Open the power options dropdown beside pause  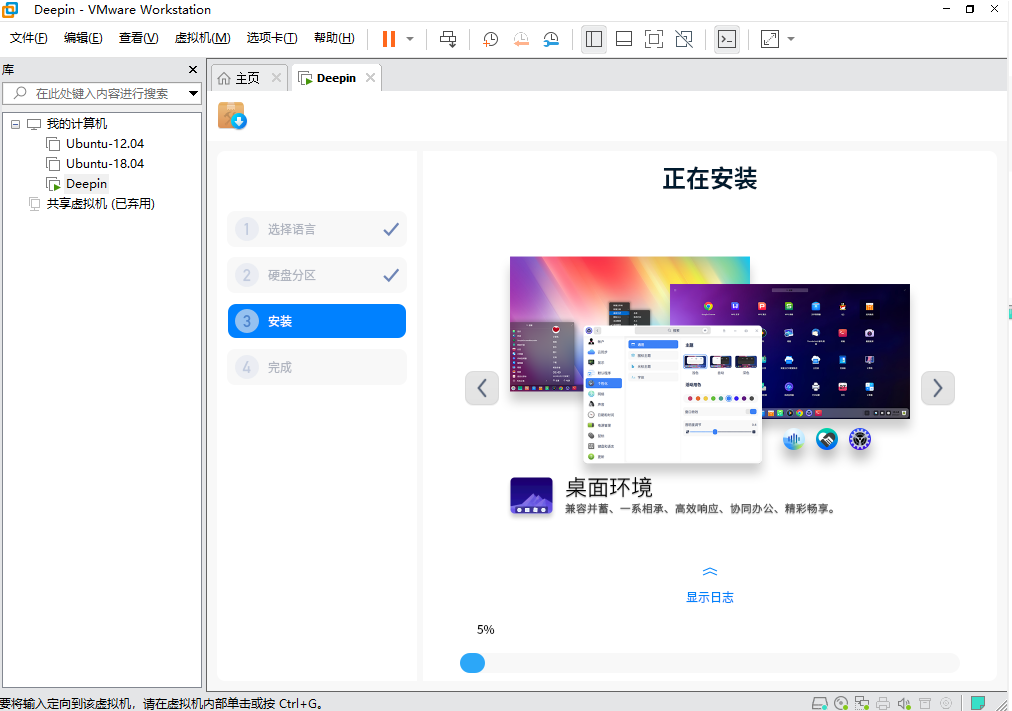pyautogui.click(x=410, y=39)
